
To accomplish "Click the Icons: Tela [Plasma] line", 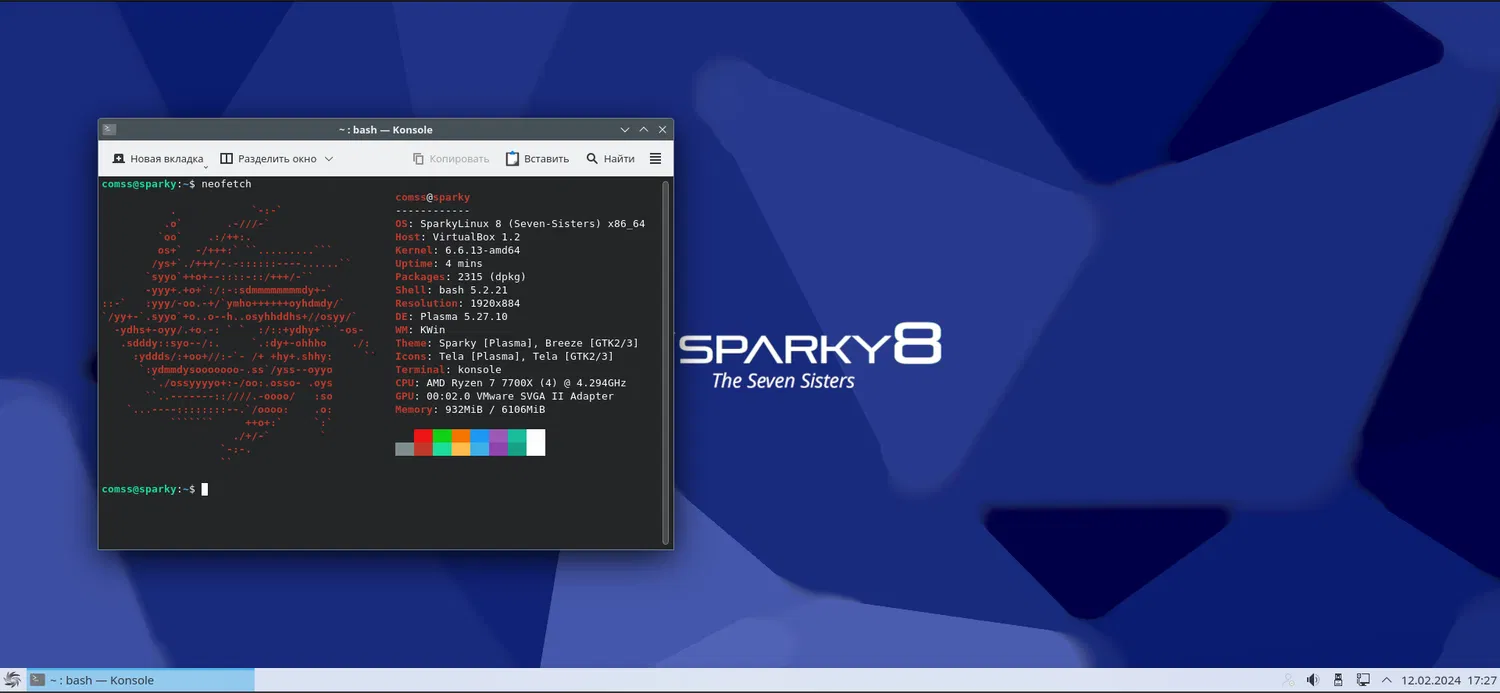I will coord(504,356).
